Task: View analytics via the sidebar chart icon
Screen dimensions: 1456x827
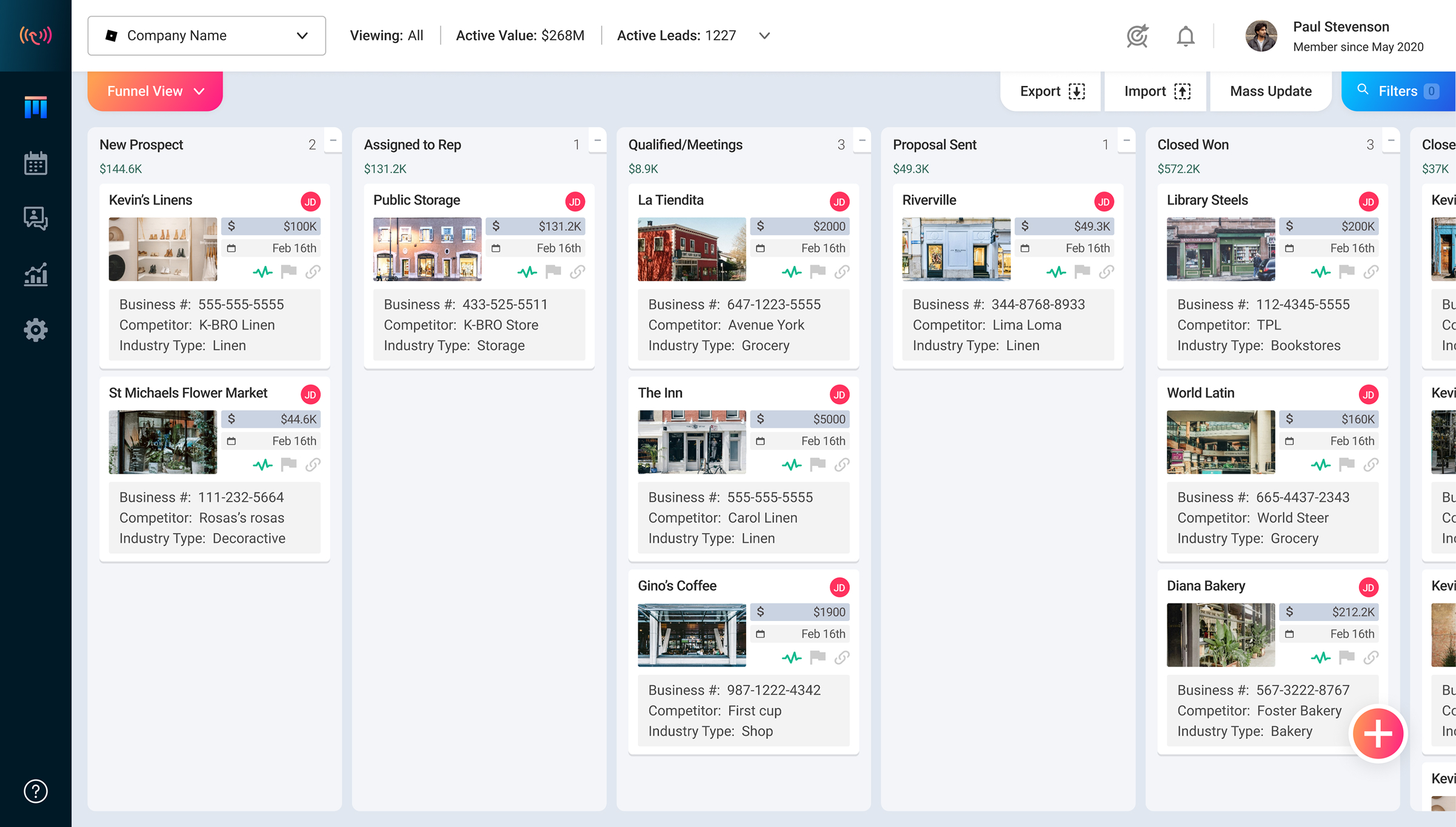Action: click(x=35, y=274)
